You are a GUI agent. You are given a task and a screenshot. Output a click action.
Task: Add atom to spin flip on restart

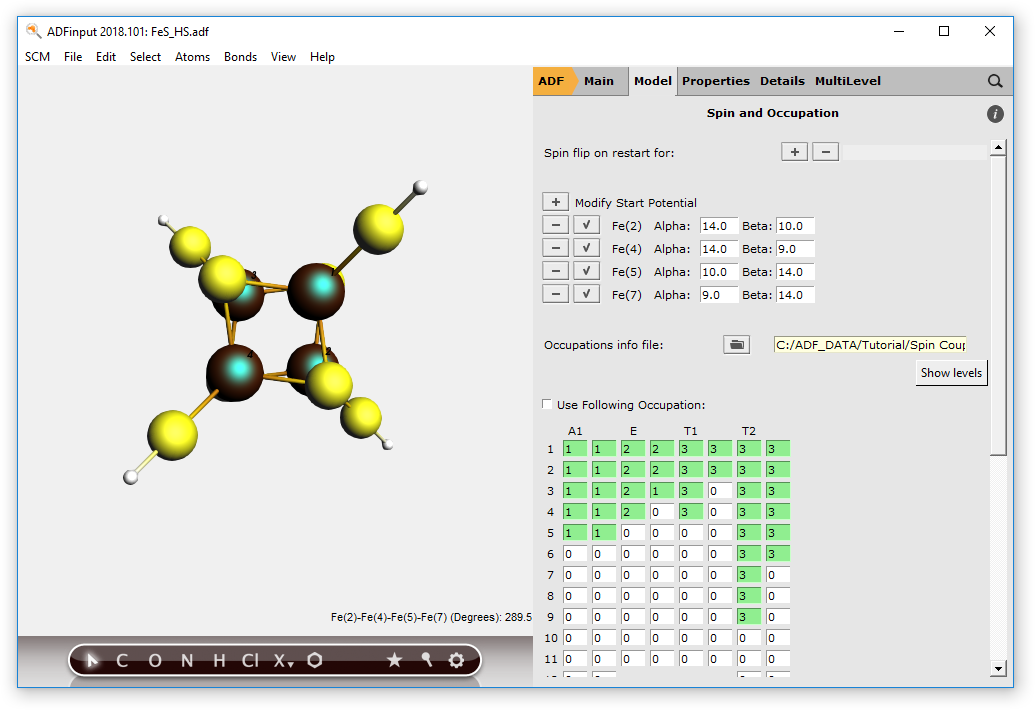click(795, 152)
